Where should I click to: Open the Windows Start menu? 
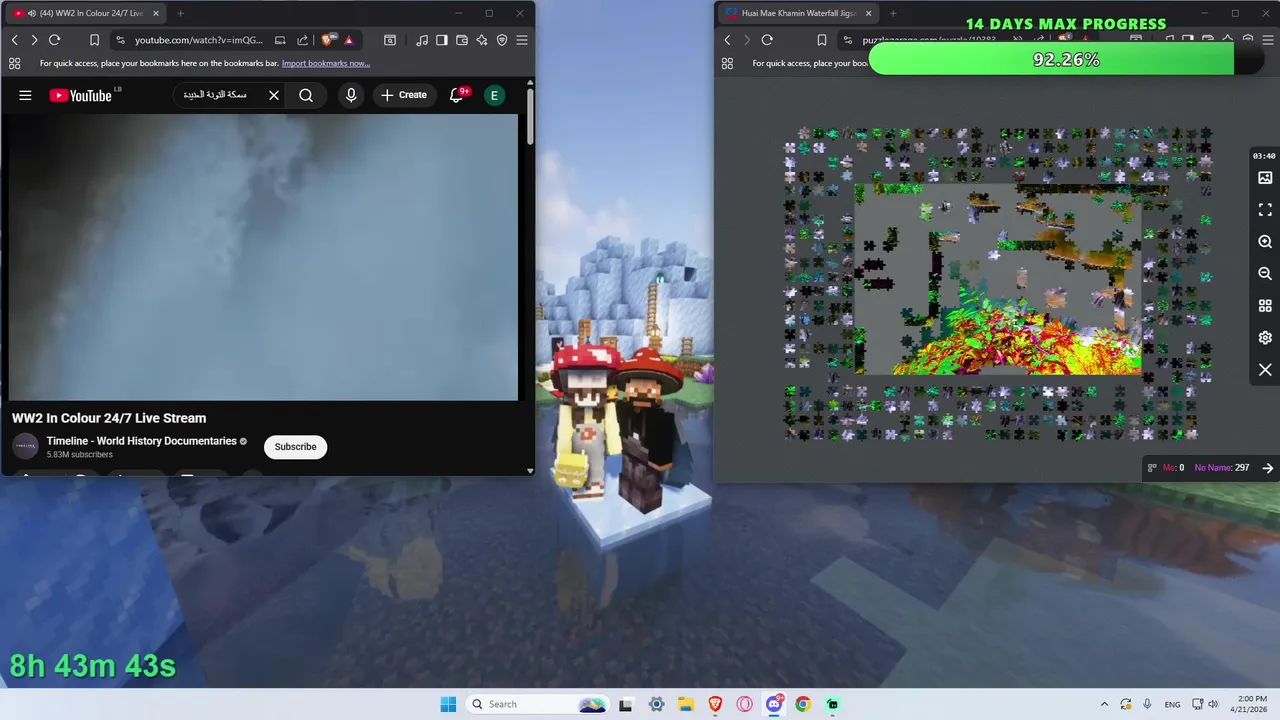(448, 704)
